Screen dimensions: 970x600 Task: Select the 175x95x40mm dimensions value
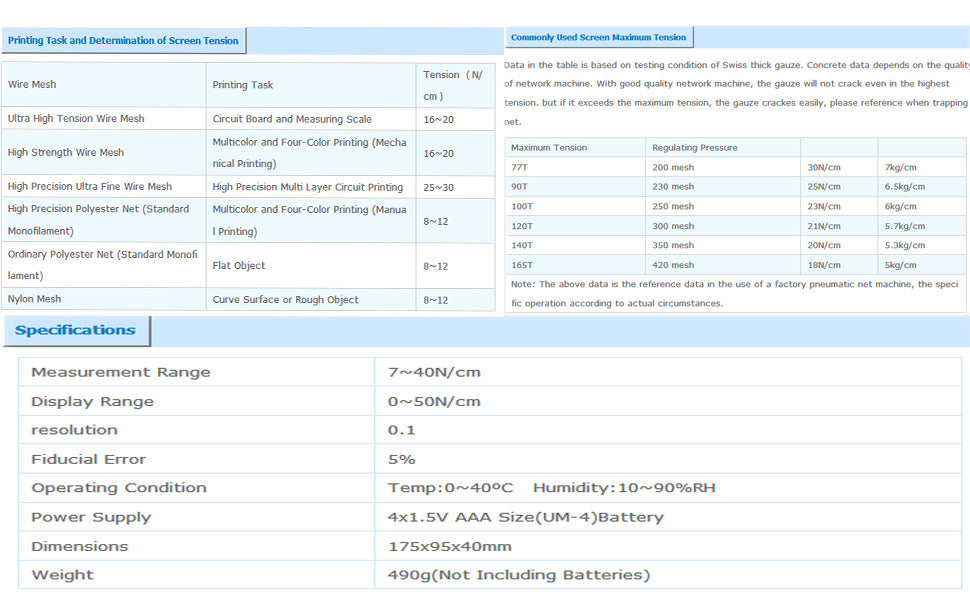tap(450, 547)
